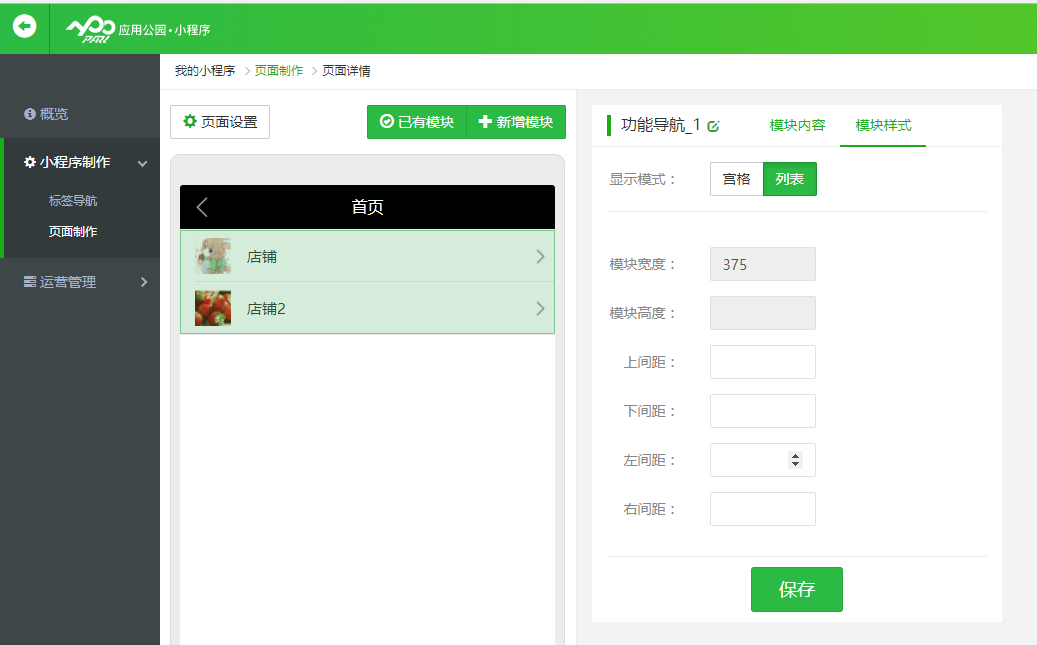Click the edit icon beside 功能导航_1
Screen dimensions: 1037x645
click(713, 126)
